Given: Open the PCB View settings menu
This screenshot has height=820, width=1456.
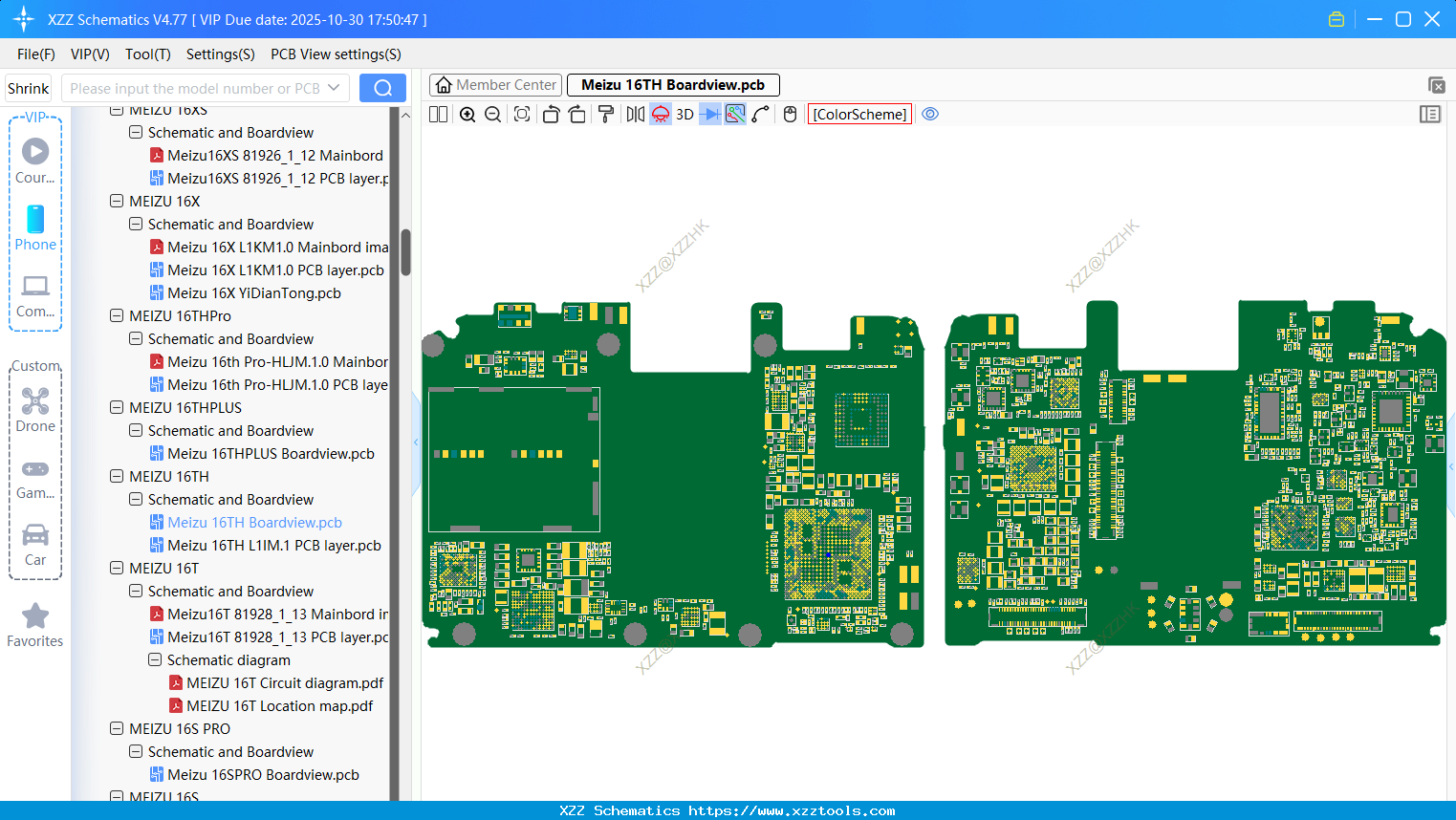Looking at the screenshot, I should click(336, 54).
